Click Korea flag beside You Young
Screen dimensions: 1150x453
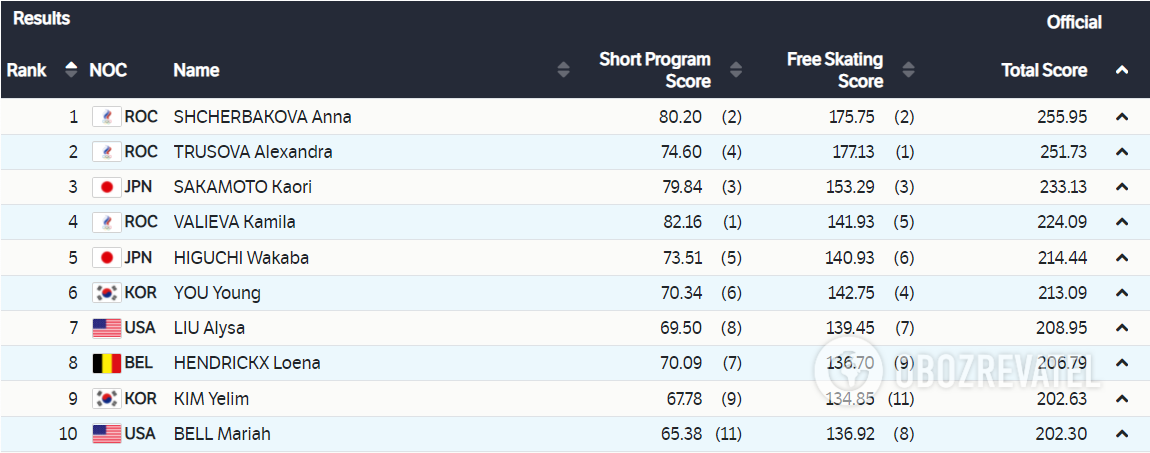(106, 293)
